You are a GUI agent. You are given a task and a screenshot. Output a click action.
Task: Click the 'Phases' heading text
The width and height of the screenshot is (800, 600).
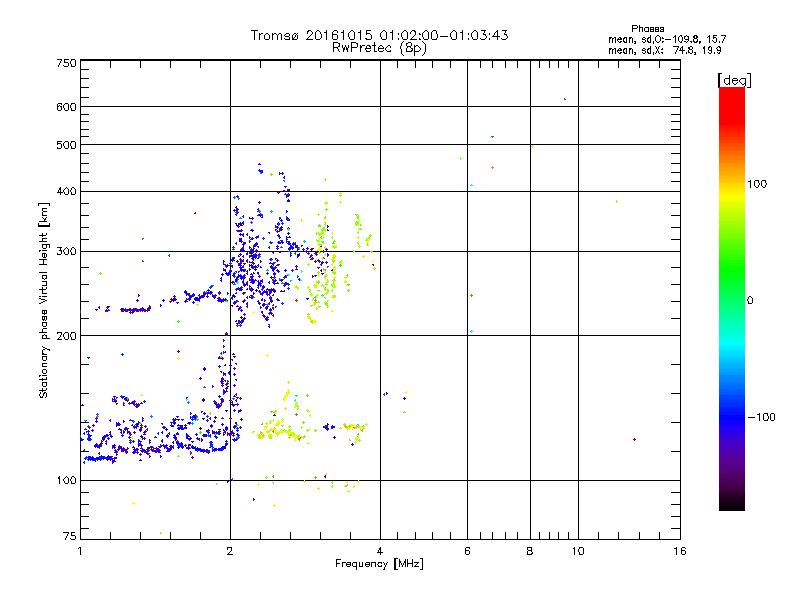point(647,29)
